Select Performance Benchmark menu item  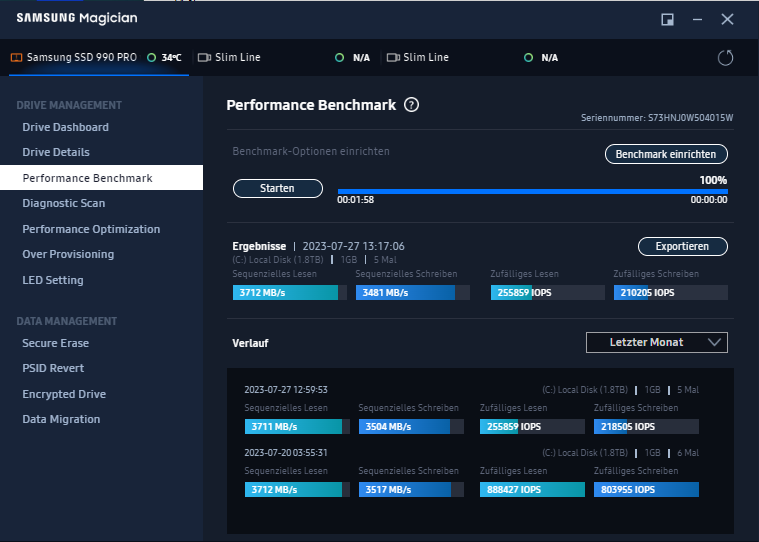(101, 178)
